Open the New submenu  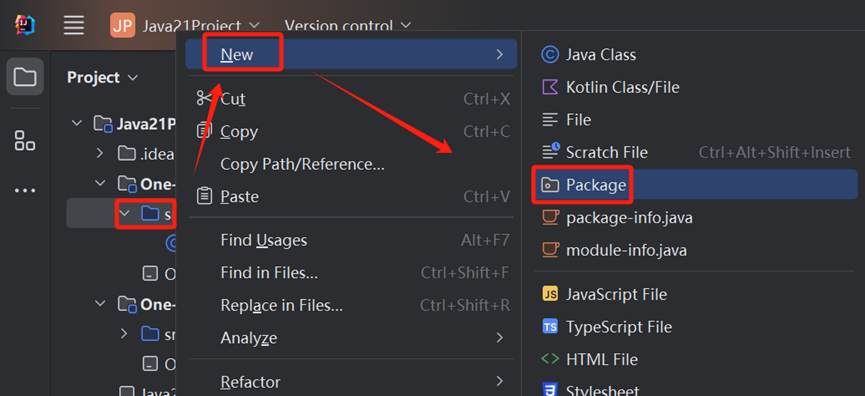[x=351, y=54]
